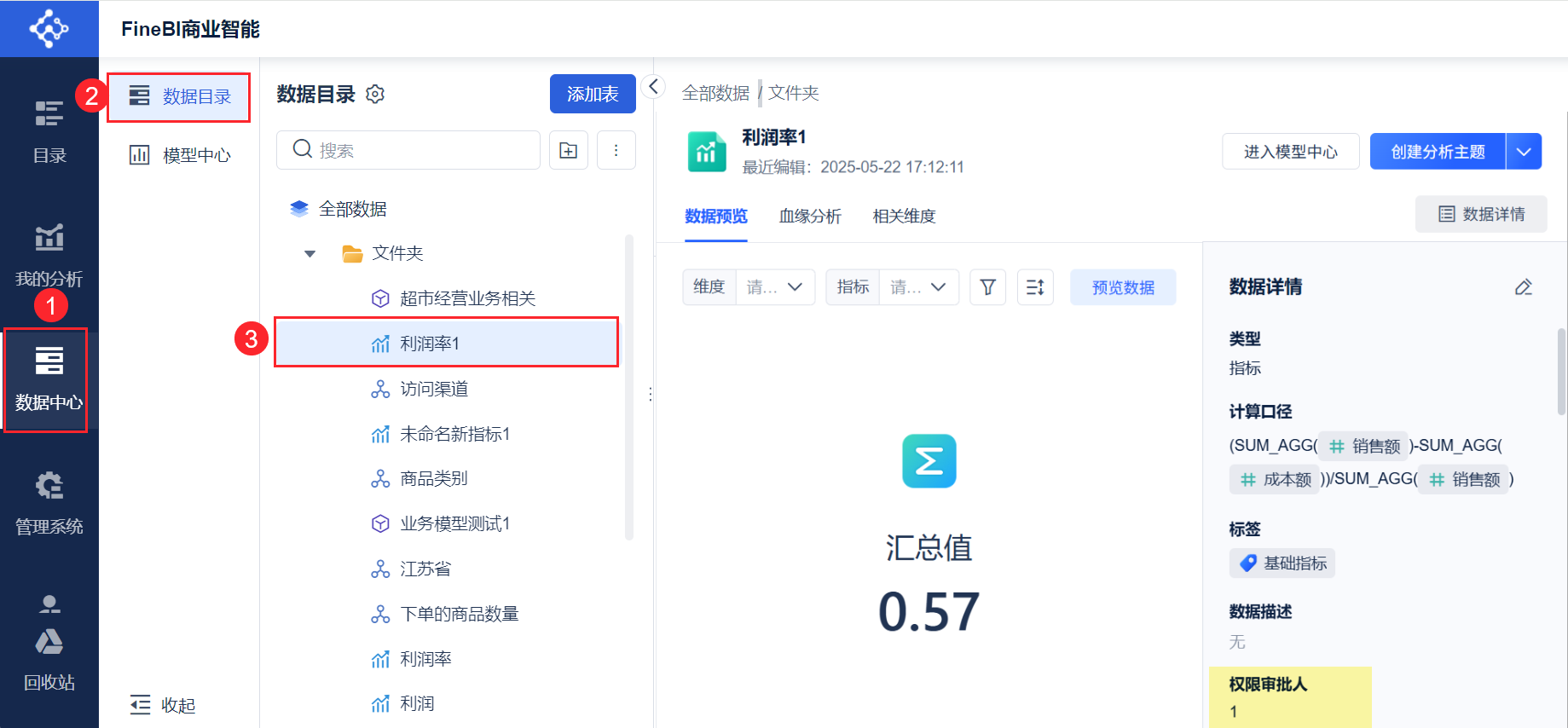
Task: Click the FineBI logo icon
Action: coord(49,29)
